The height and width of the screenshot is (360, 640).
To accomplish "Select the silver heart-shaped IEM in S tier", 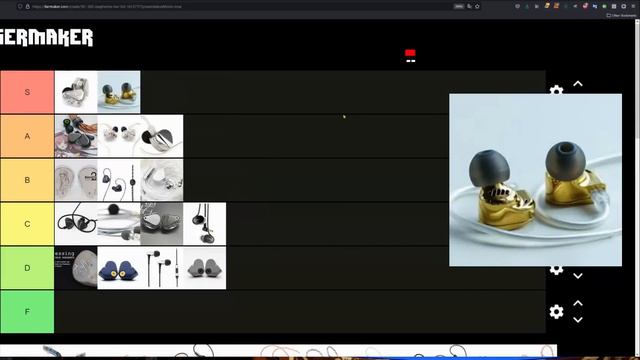I will click(76, 92).
